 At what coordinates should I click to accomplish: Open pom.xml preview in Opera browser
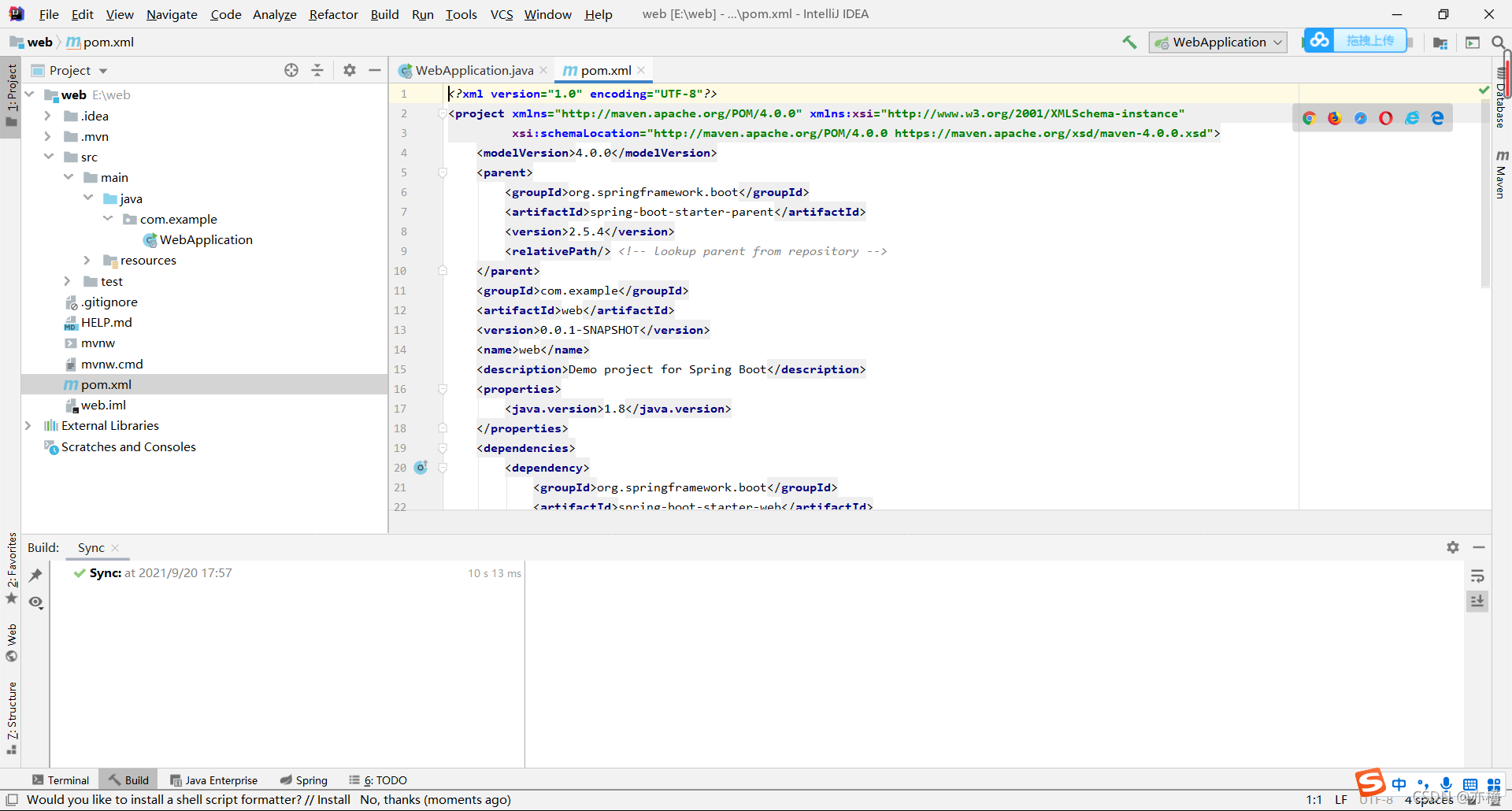click(1386, 118)
